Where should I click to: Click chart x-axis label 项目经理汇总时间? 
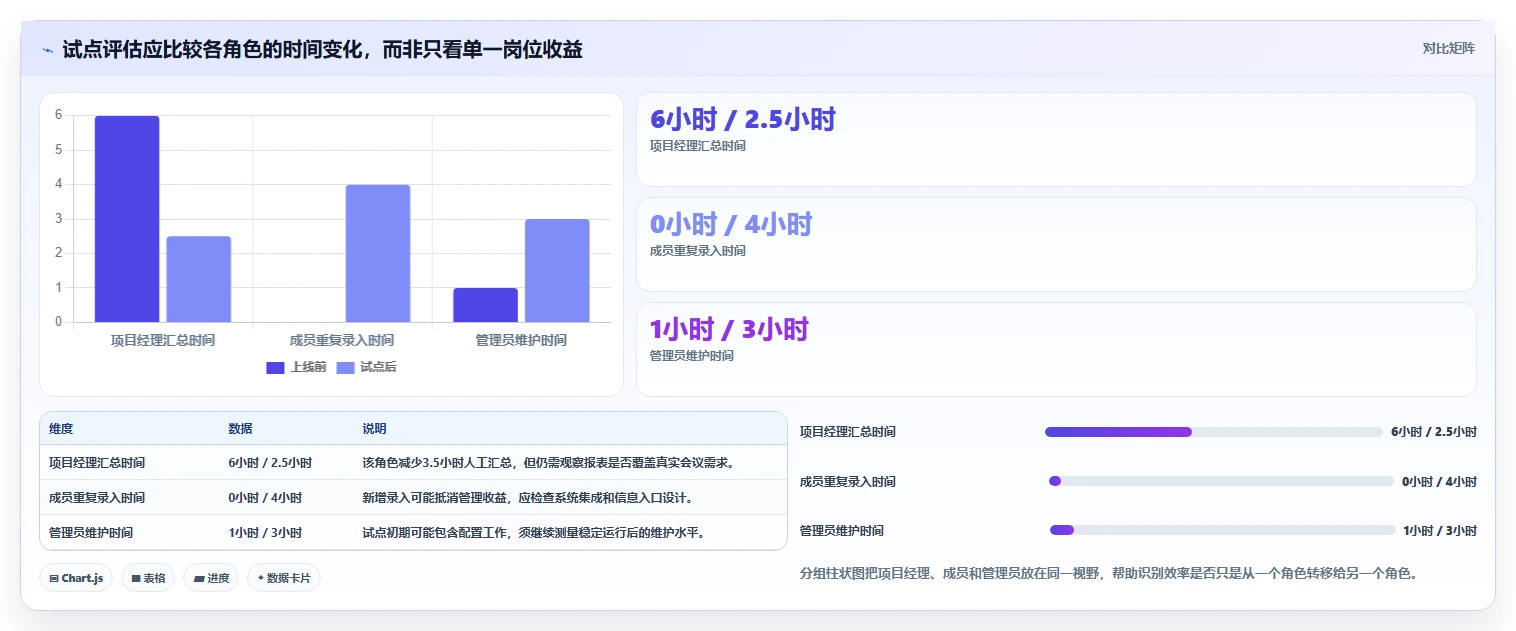[163, 340]
